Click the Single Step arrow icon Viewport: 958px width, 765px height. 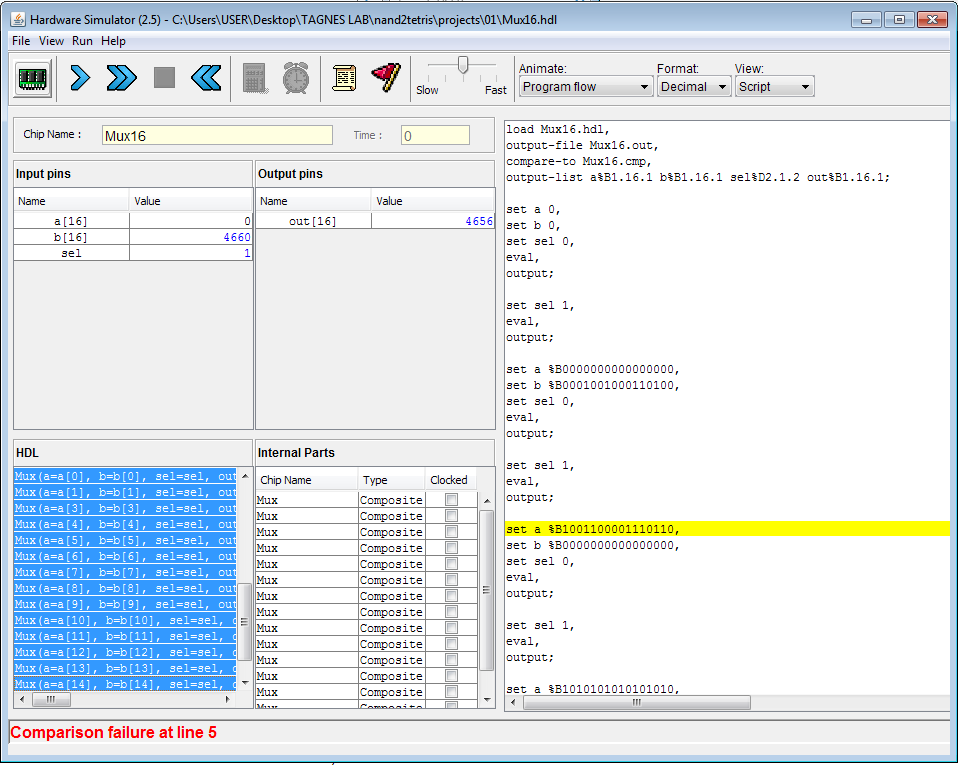pos(80,77)
